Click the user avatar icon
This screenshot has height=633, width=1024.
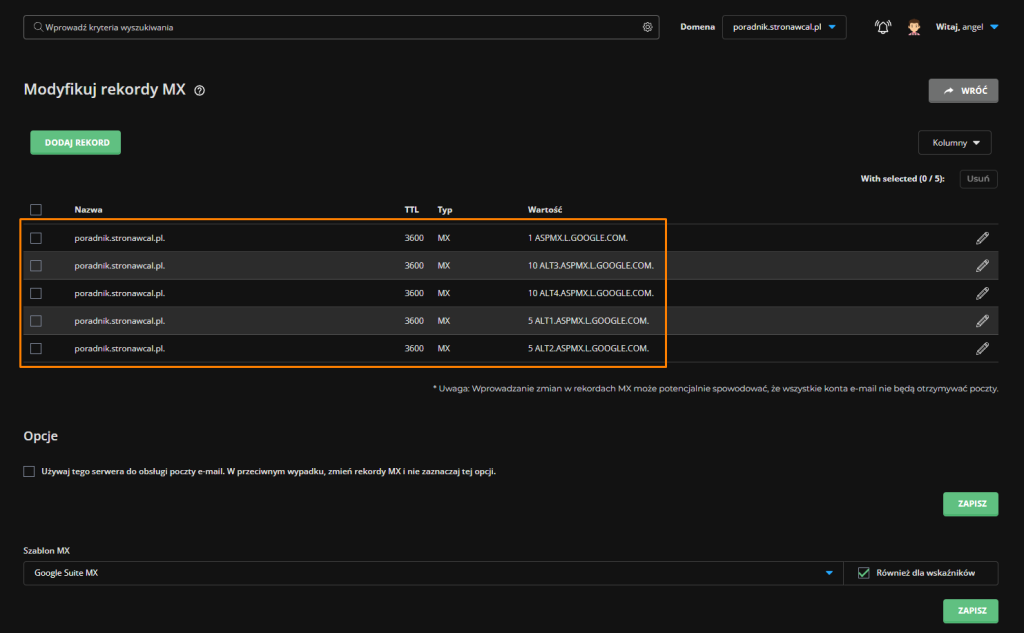coord(913,27)
